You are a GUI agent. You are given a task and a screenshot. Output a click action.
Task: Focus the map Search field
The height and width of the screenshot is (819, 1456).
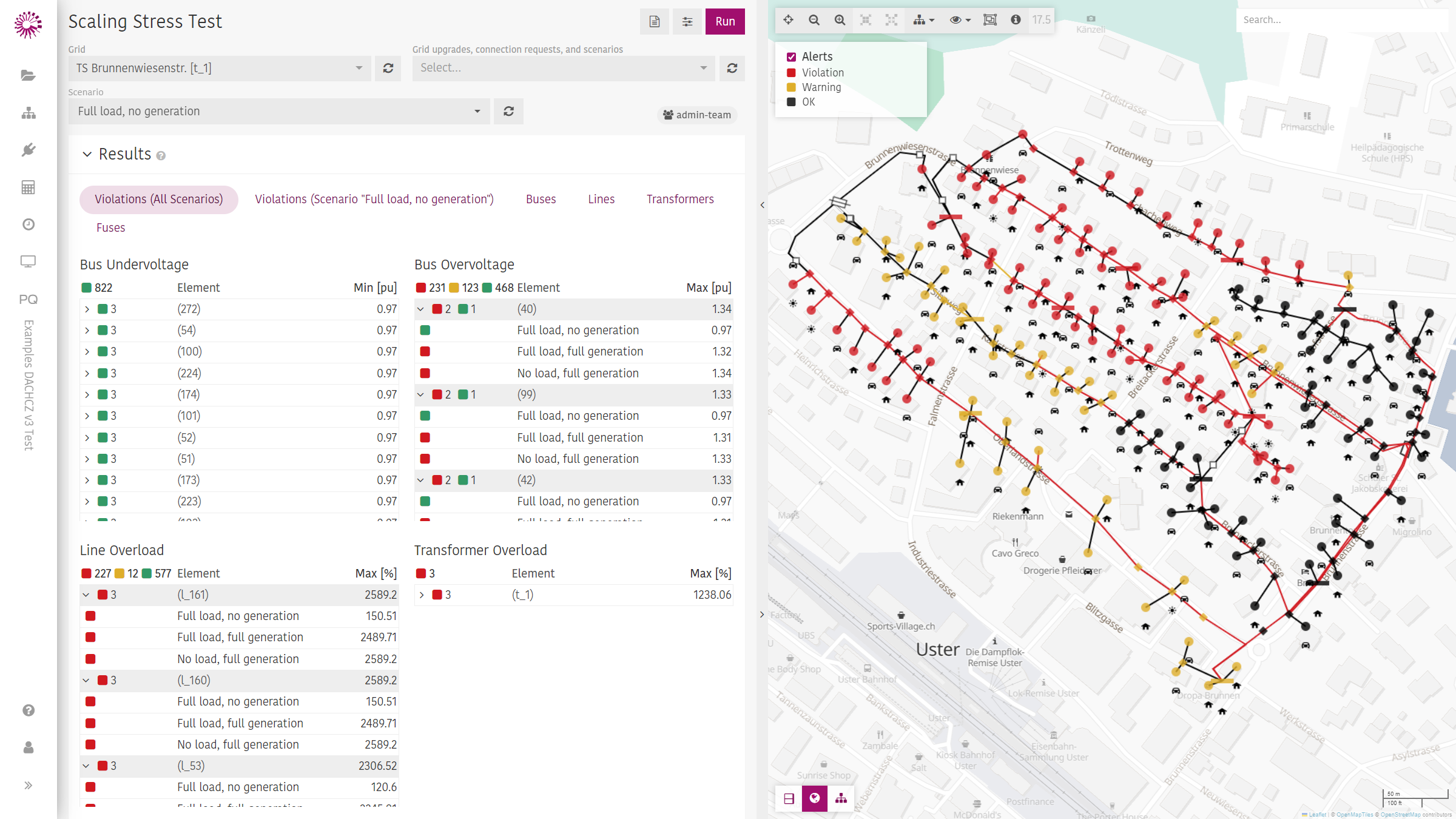(1342, 20)
